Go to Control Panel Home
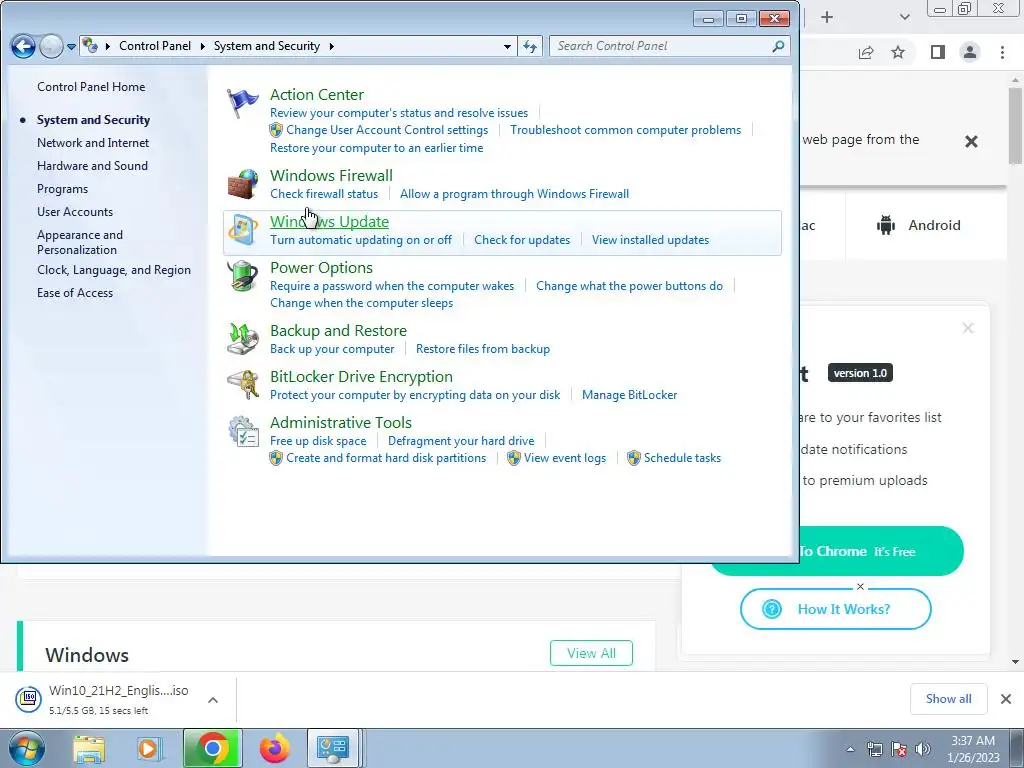 pos(91,87)
